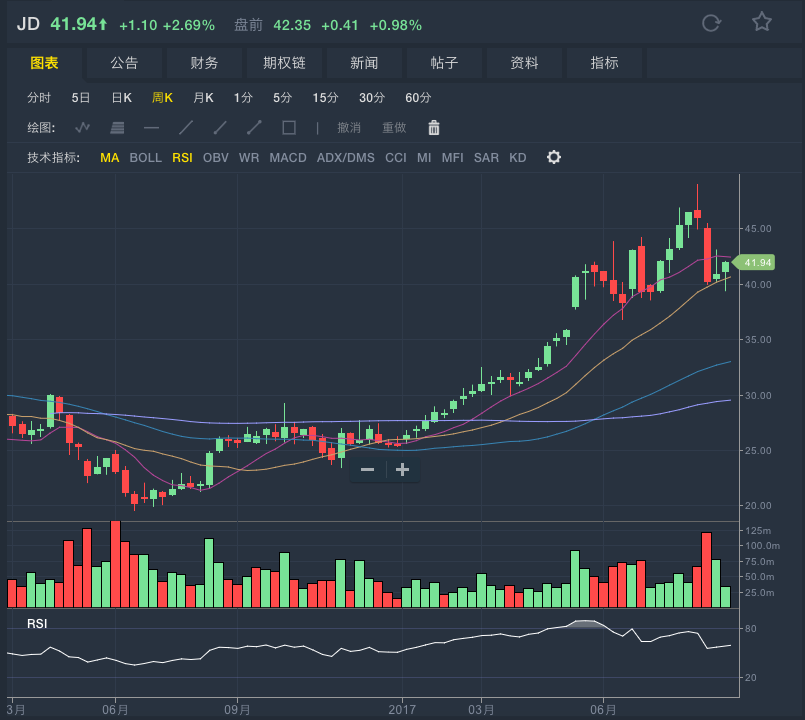
Task: Select the plain diagonal line tool
Action: click(186, 127)
